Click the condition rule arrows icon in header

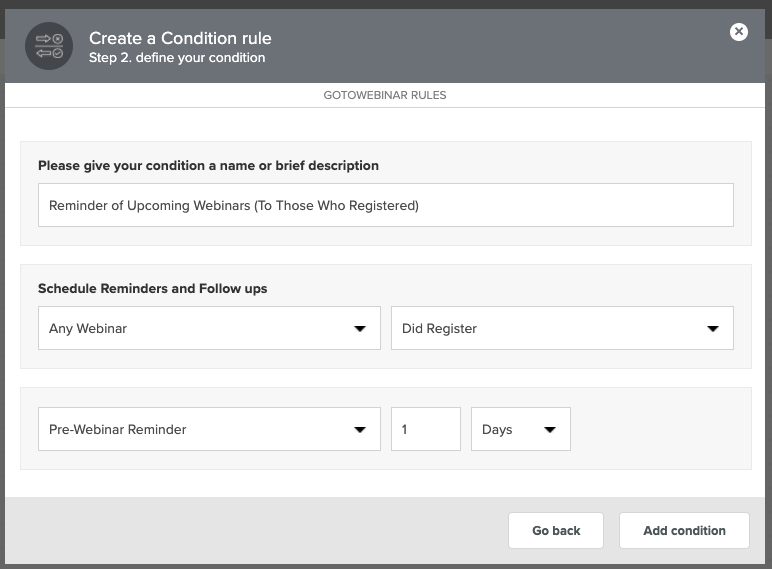click(49, 46)
